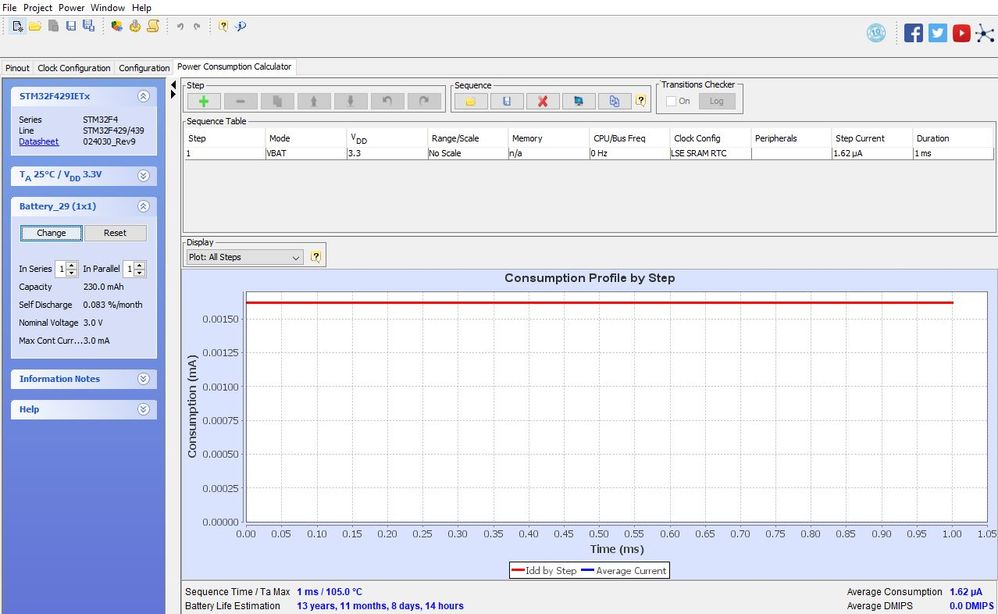
Task: Load a sequence with folder icon
Action: pos(470,101)
